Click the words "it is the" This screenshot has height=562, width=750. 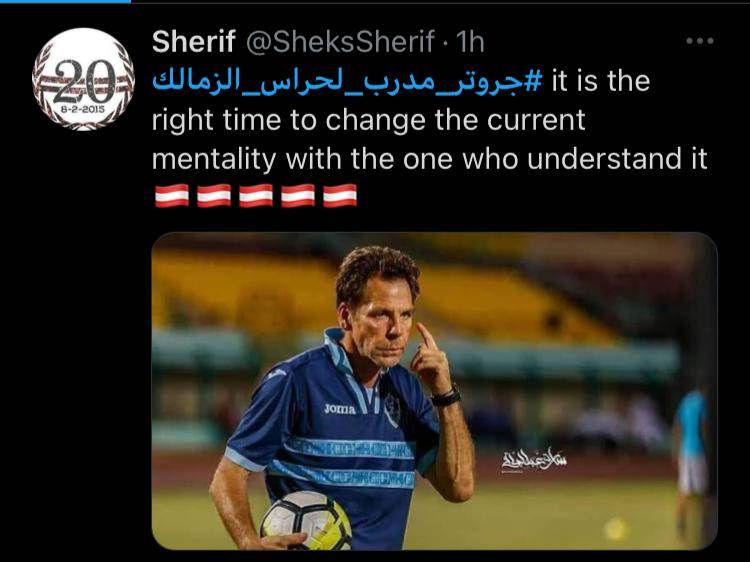click(x=601, y=81)
